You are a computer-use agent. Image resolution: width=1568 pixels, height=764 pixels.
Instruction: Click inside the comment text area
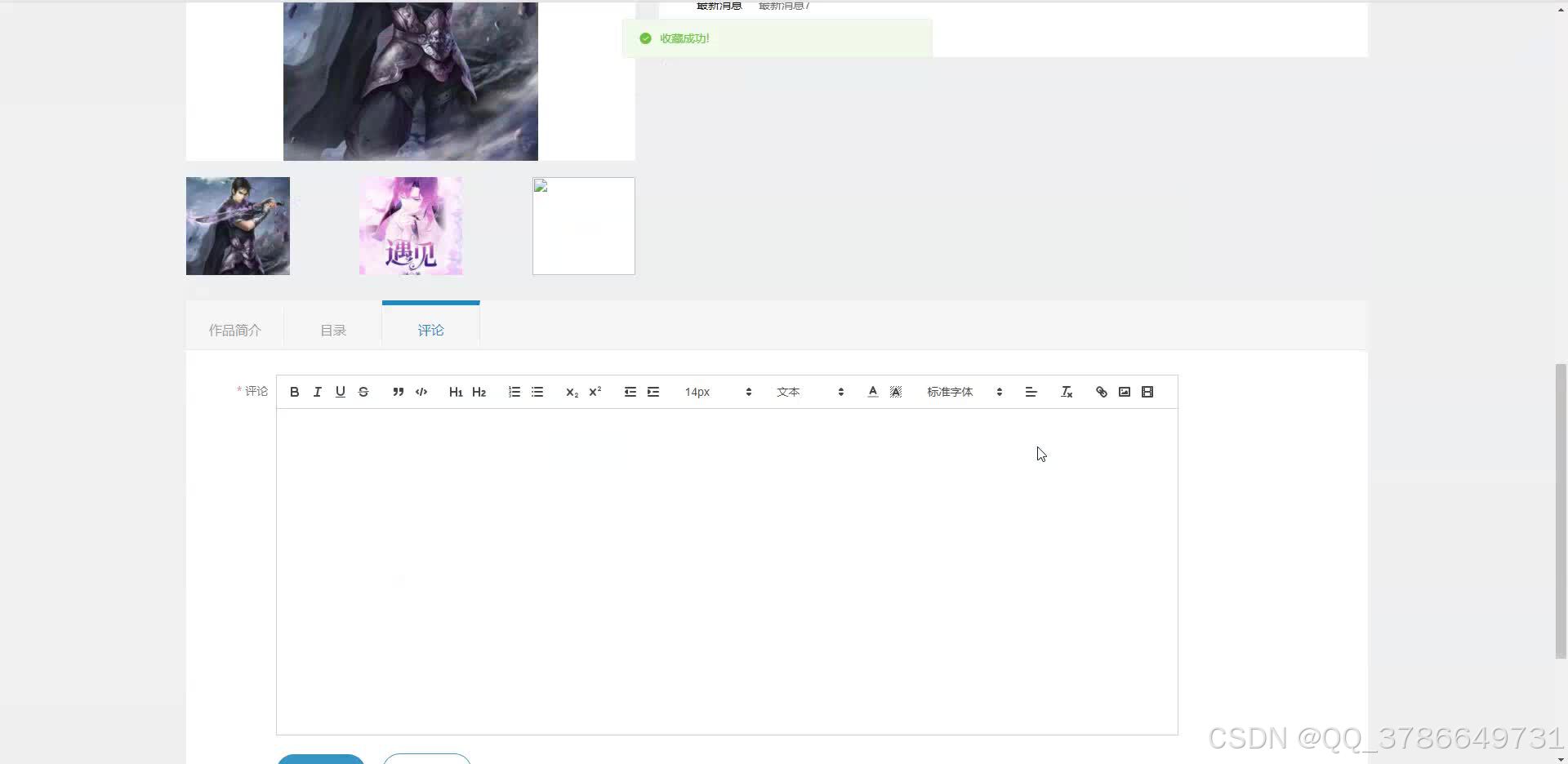click(727, 571)
